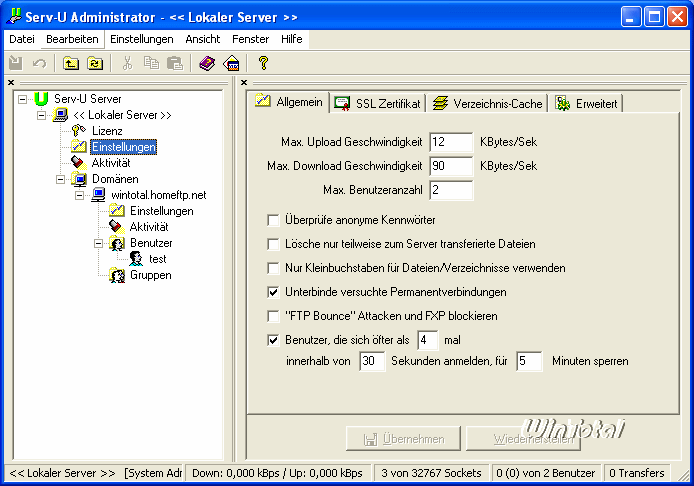Click the folder refresh toolbar icon

[95, 63]
